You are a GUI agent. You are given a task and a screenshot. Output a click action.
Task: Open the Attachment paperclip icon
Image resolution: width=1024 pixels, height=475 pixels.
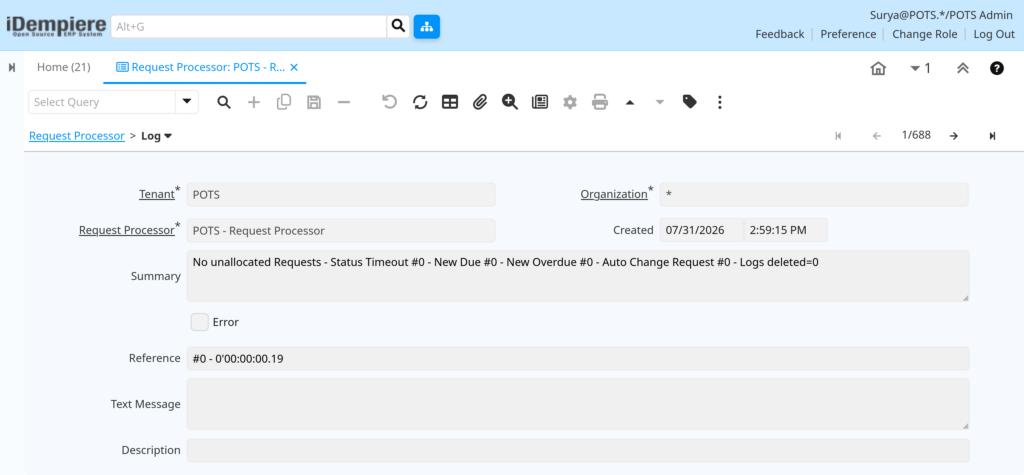click(480, 102)
